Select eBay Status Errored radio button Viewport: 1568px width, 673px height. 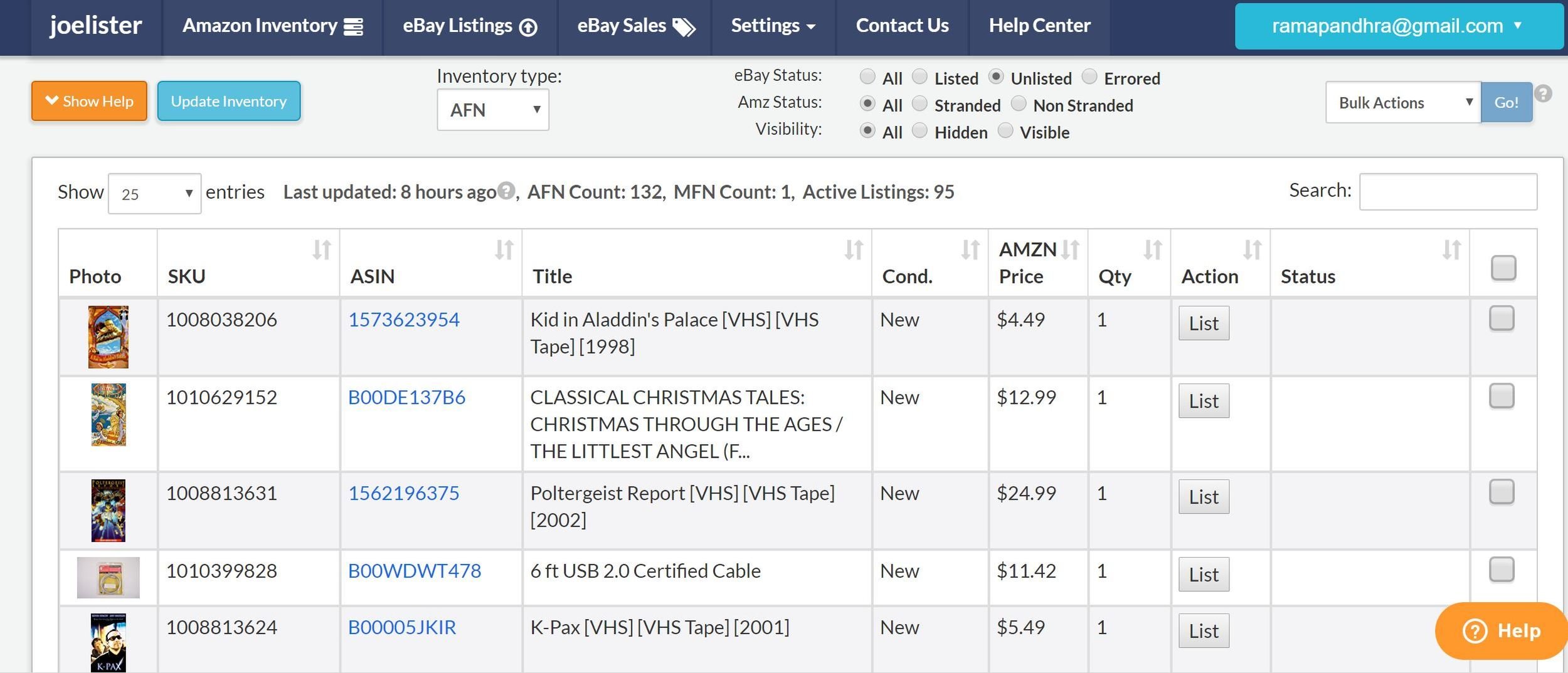(x=1089, y=77)
